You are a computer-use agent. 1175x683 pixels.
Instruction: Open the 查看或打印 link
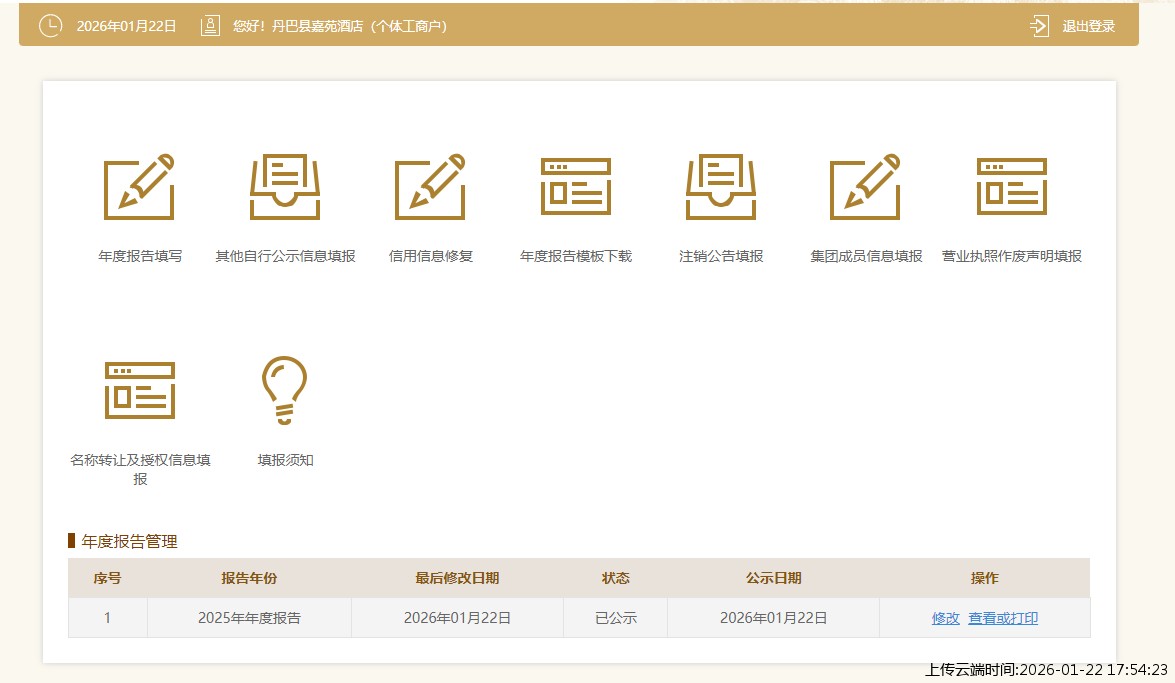click(x=1003, y=618)
